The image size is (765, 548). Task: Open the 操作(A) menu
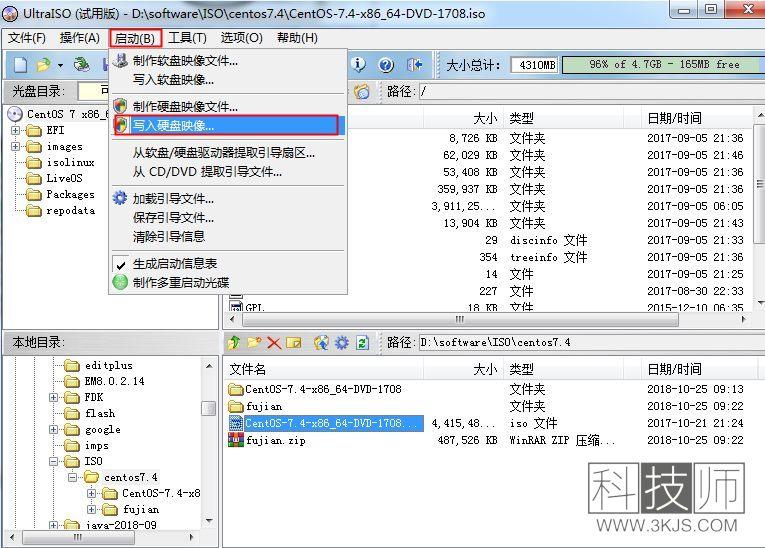click(80, 38)
